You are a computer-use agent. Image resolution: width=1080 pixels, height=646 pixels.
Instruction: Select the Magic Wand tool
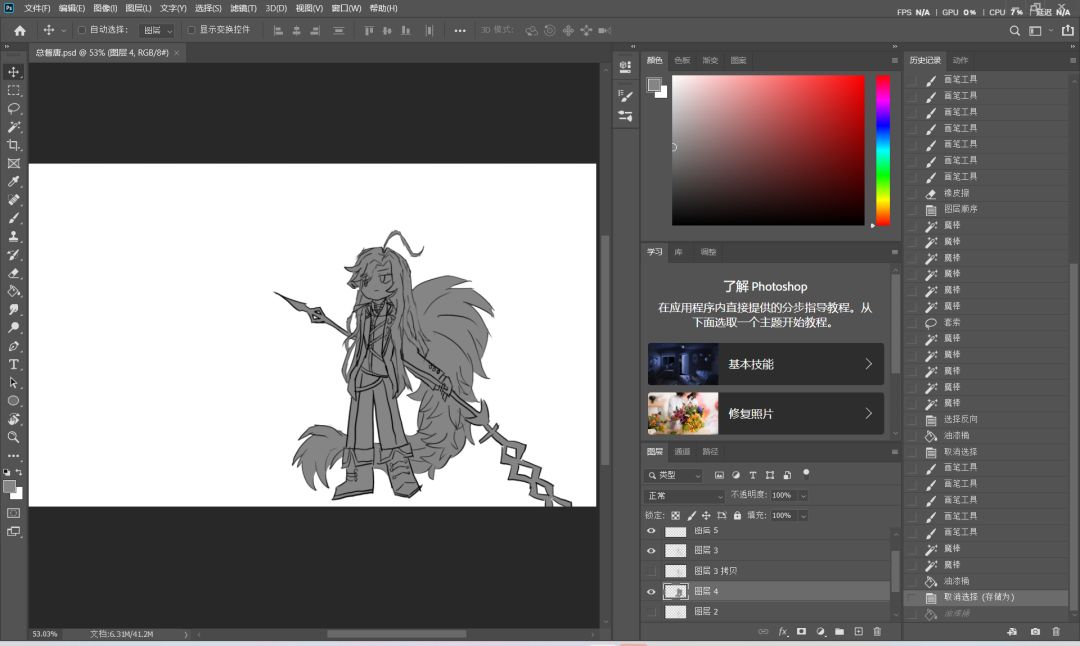(14, 127)
